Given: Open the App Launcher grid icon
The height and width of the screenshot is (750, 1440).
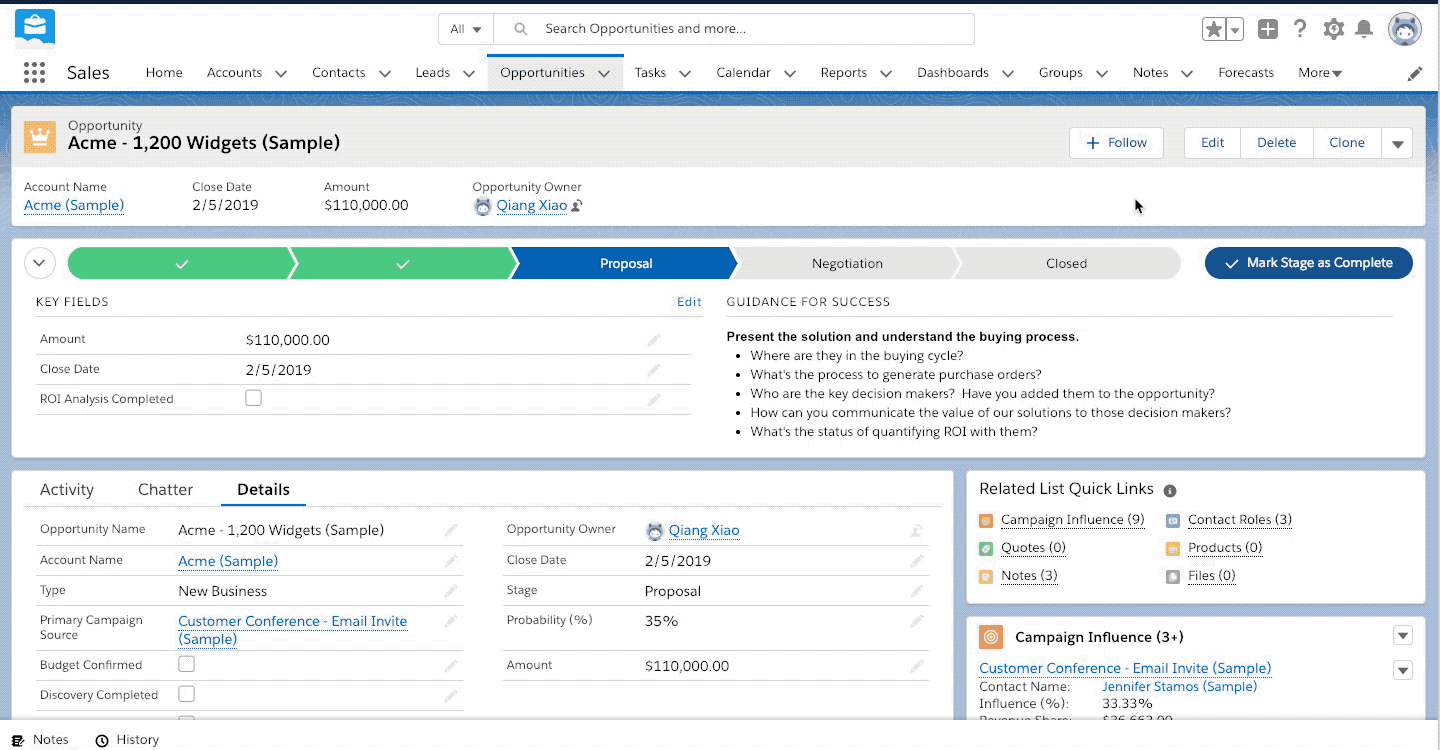Looking at the screenshot, I should click(x=34, y=73).
